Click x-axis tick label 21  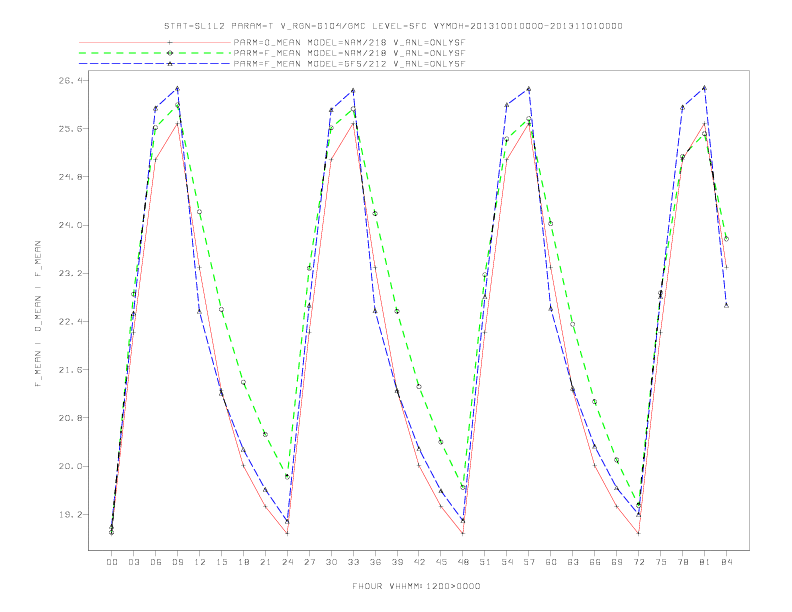[265, 562]
